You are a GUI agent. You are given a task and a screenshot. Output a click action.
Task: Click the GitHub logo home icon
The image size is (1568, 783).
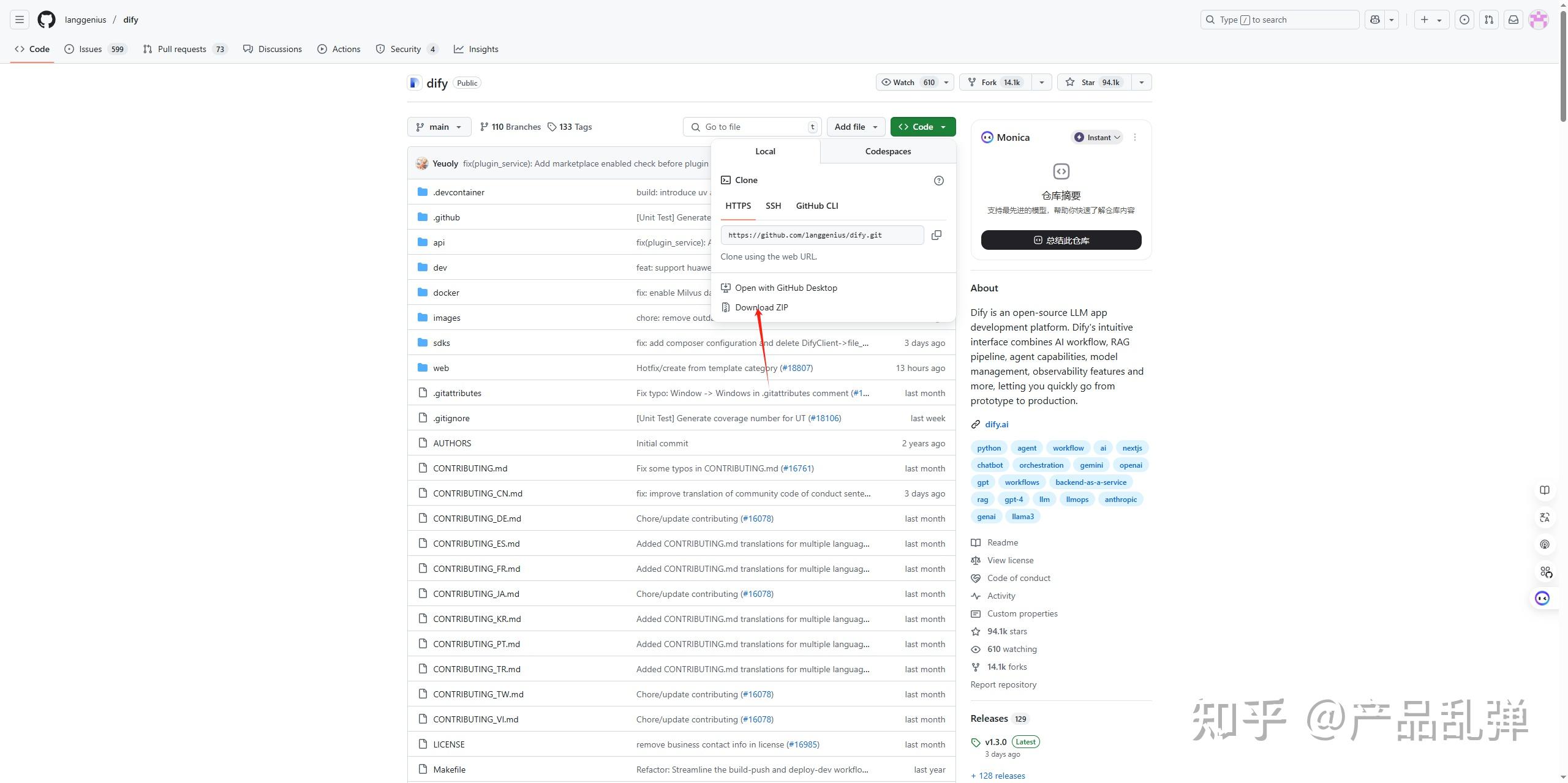point(47,20)
